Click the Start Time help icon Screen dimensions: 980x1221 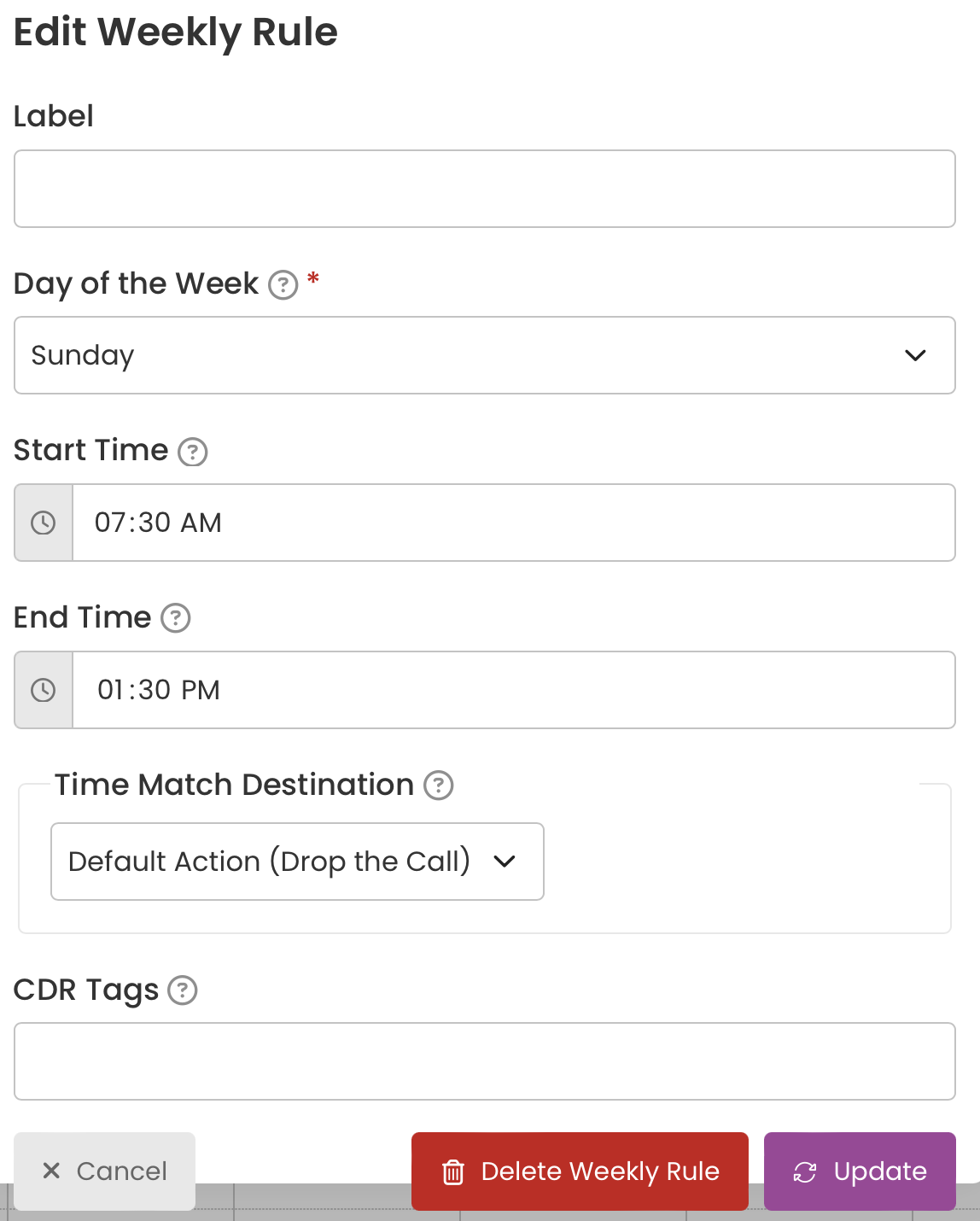[x=193, y=452]
